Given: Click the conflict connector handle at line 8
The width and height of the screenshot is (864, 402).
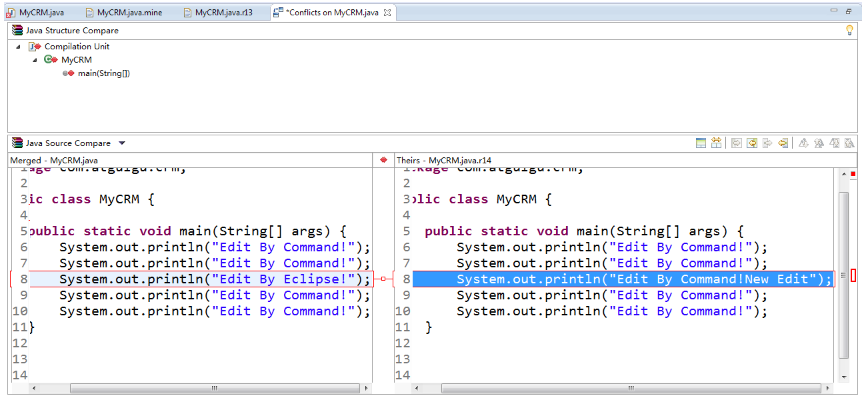Looking at the screenshot, I should coord(384,279).
